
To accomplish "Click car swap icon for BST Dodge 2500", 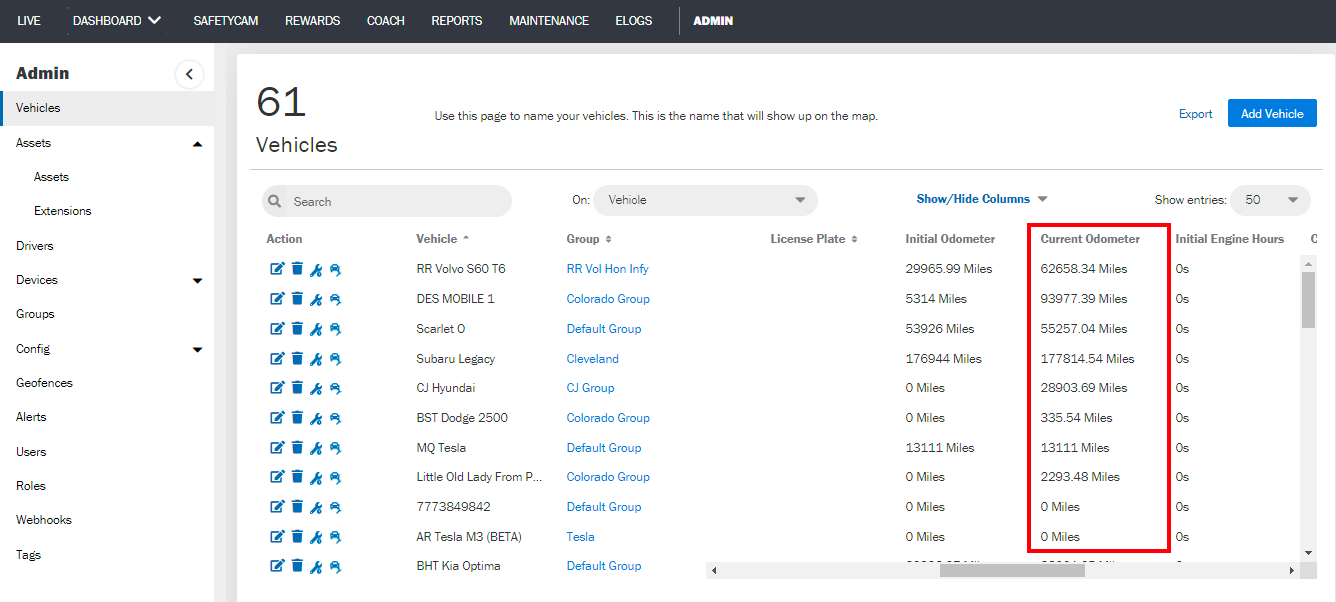I will coord(335,418).
